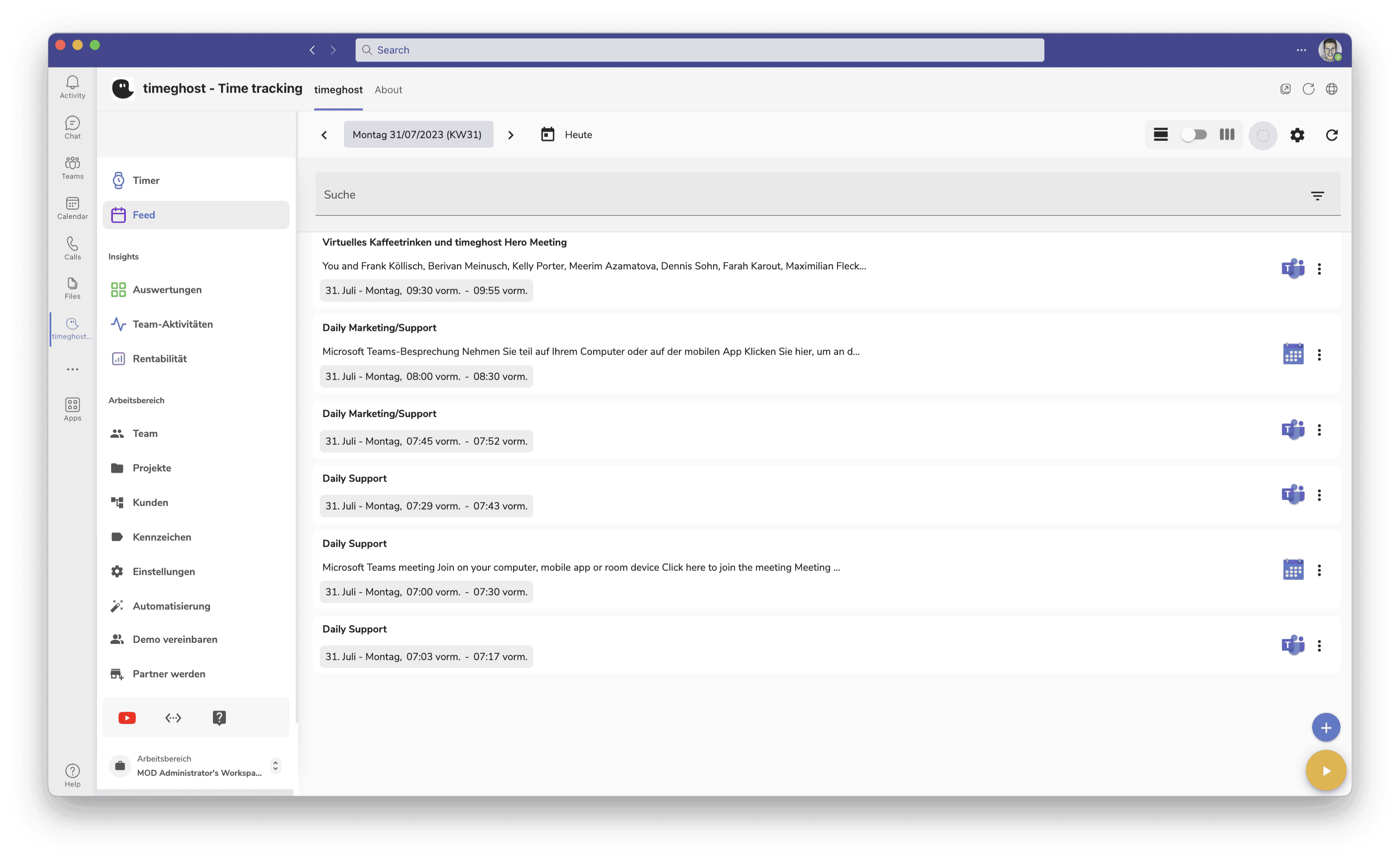1400x860 pixels.
Task: Open the Montag 31/07/2023 date picker
Action: (418, 135)
